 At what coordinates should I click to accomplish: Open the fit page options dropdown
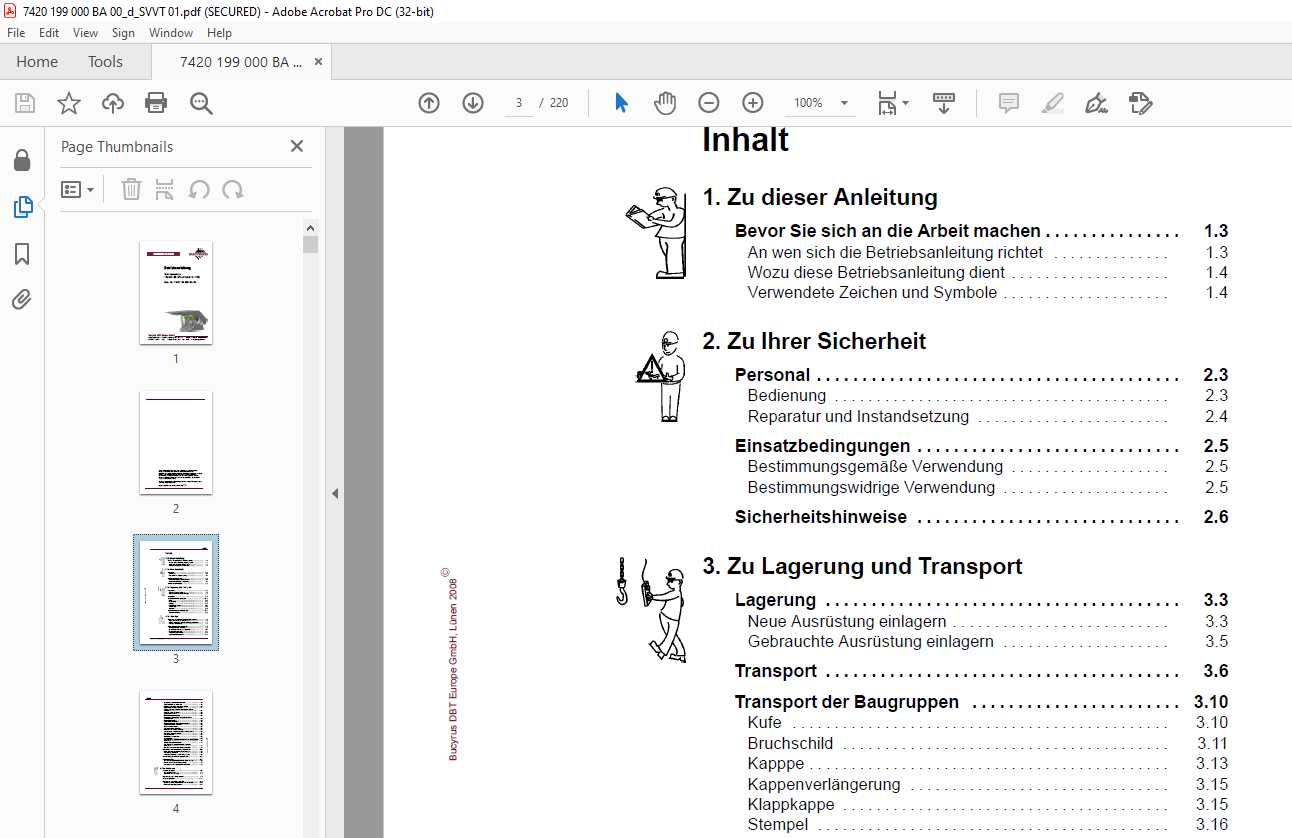[x=892, y=103]
